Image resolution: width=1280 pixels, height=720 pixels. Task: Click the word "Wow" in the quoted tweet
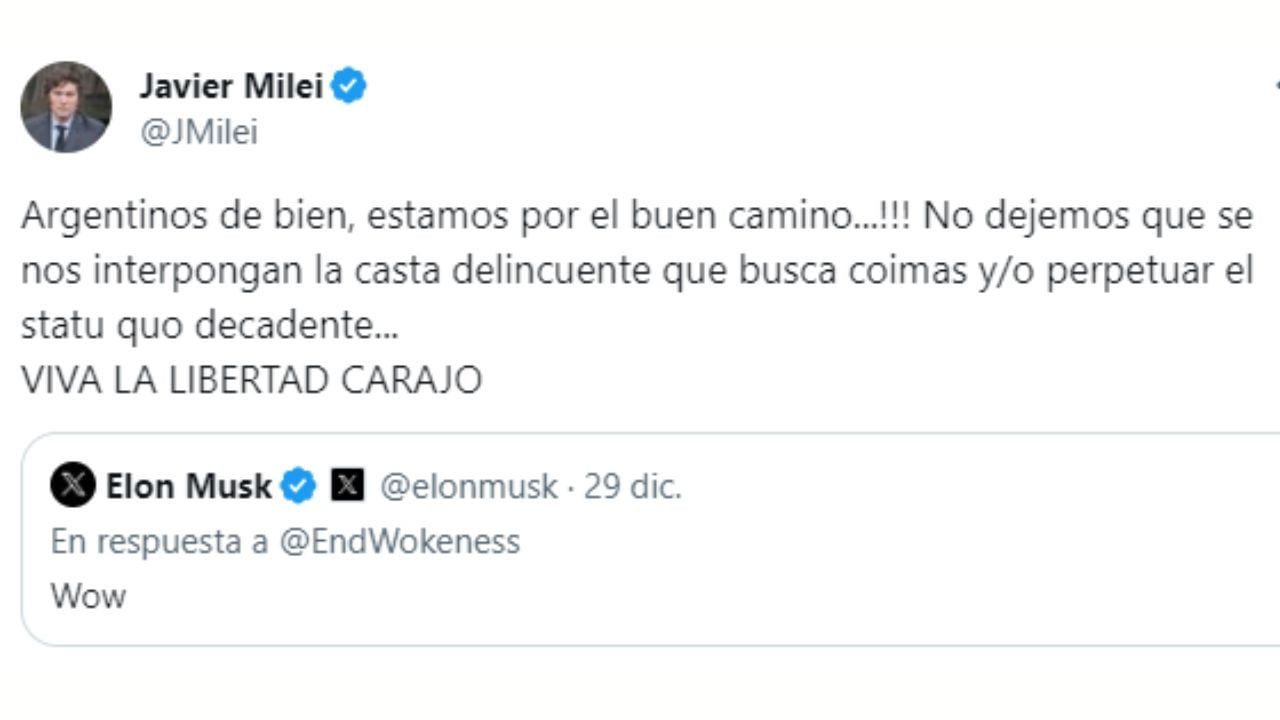pos(88,596)
